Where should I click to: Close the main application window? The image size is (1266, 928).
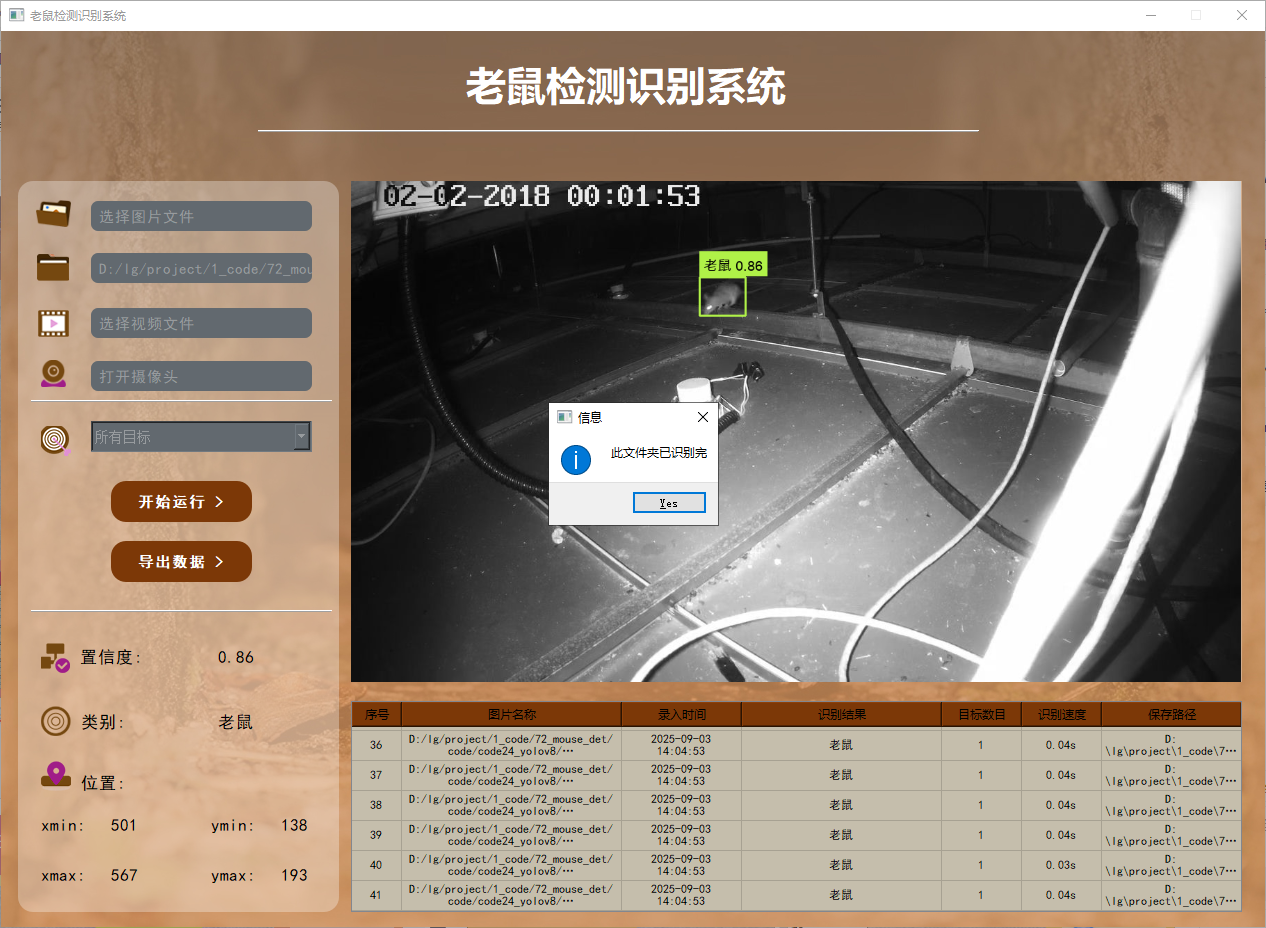point(1241,15)
